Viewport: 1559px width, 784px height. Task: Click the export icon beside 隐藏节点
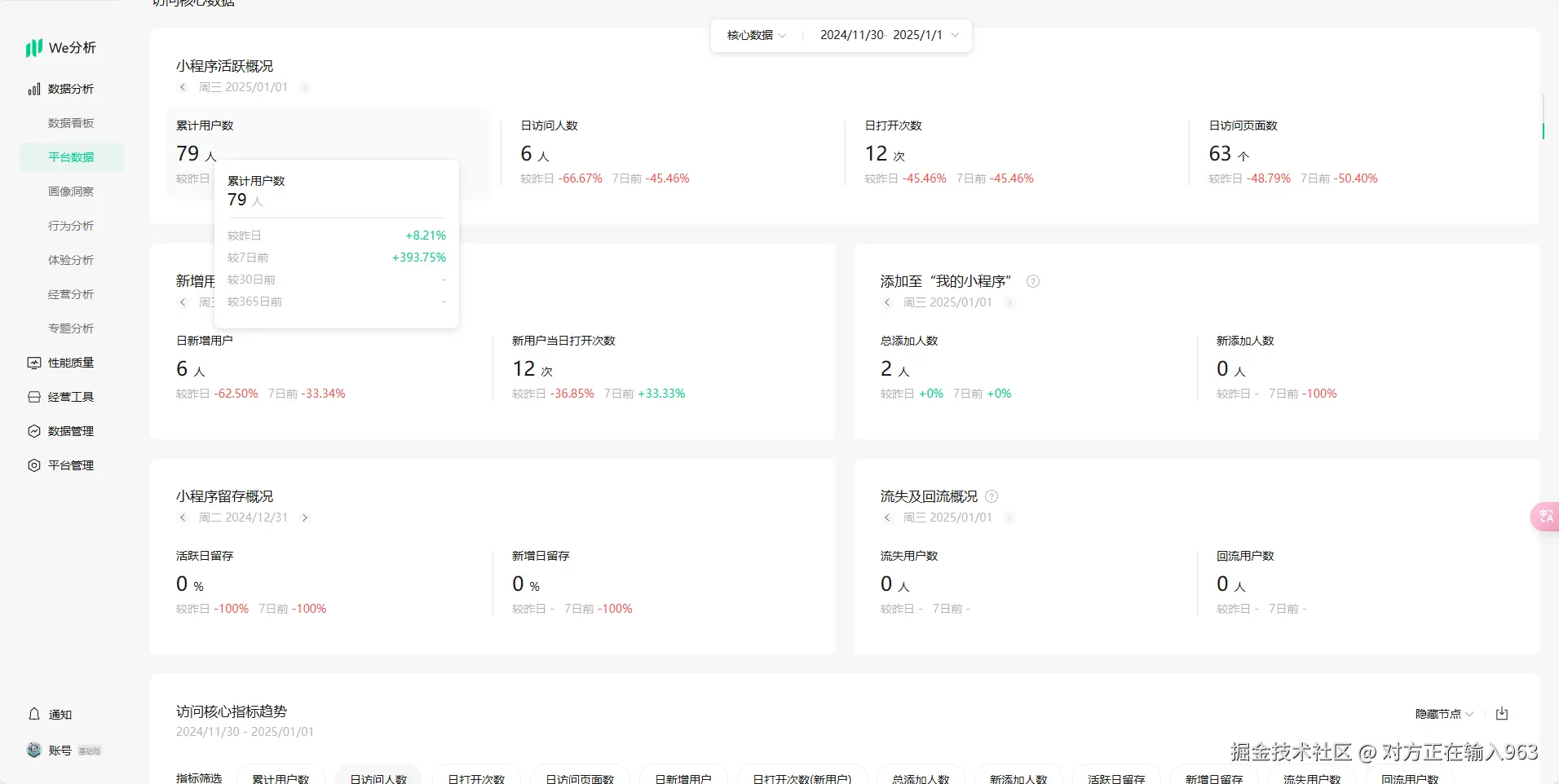(1502, 714)
